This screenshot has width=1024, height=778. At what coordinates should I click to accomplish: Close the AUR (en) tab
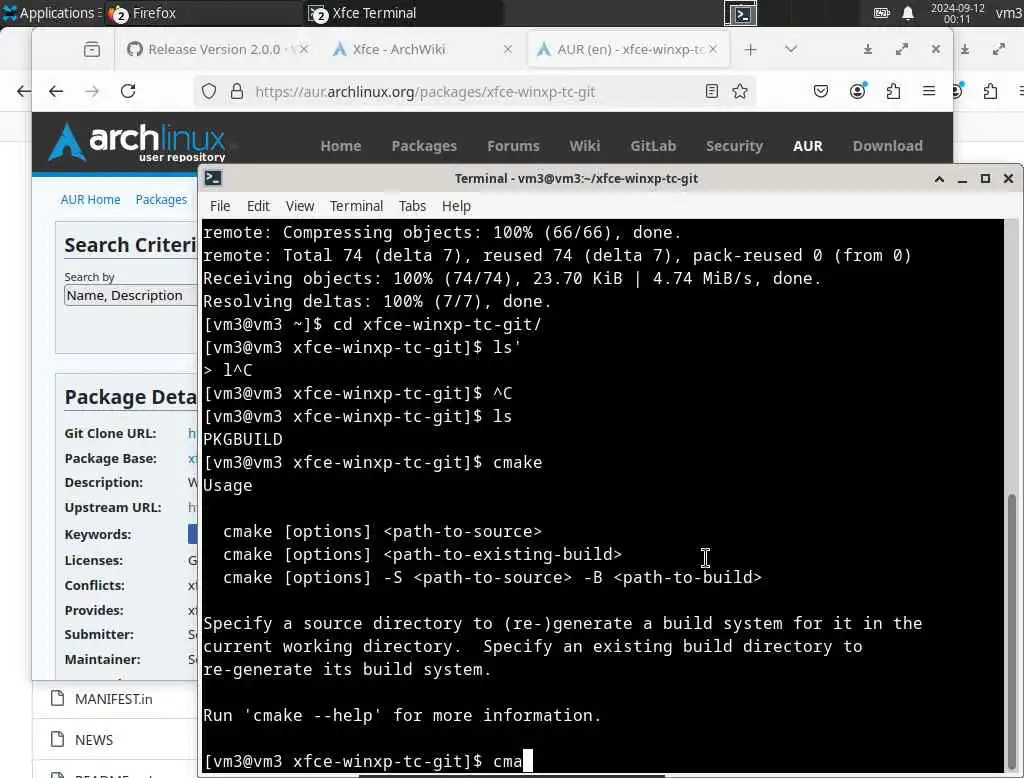(x=712, y=50)
